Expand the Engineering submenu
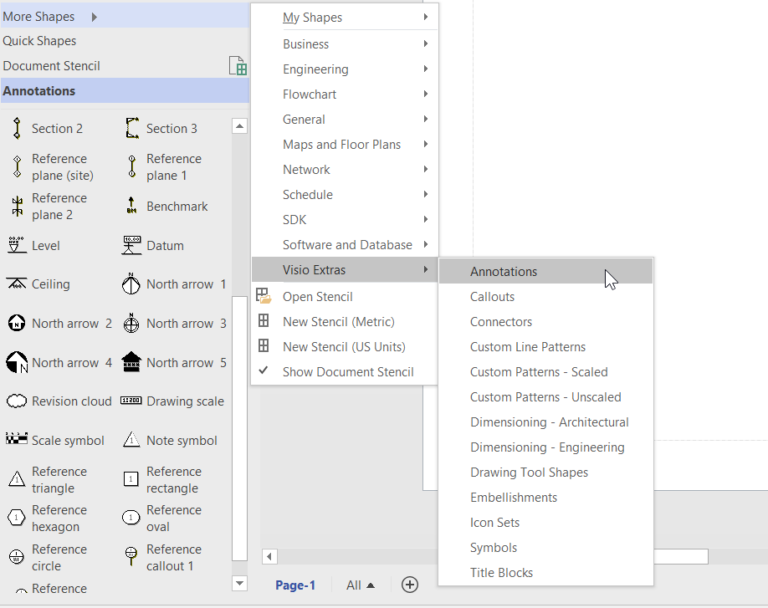Image resolution: width=768 pixels, height=608 pixels. [345, 69]
